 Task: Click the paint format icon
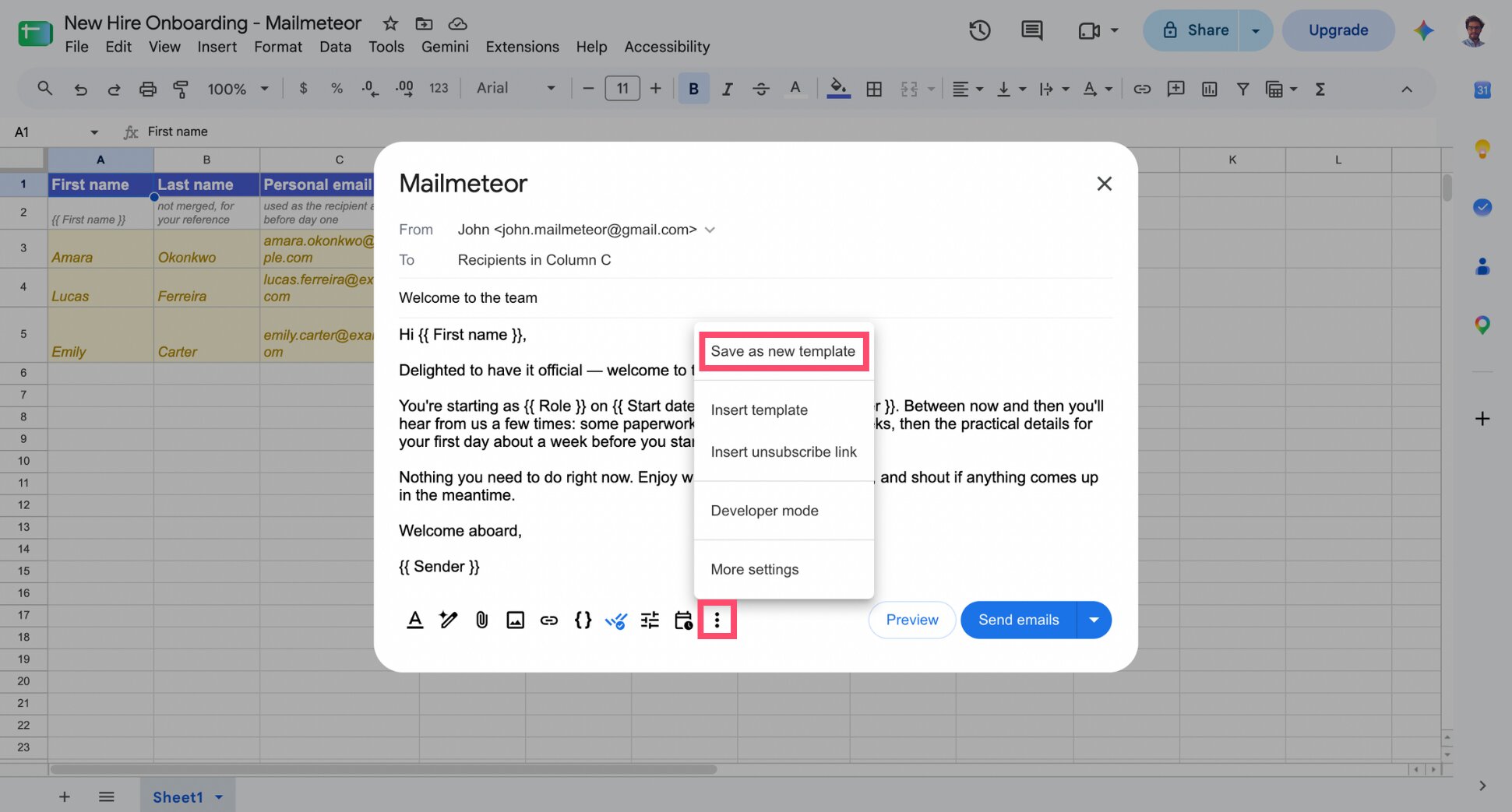181,89
